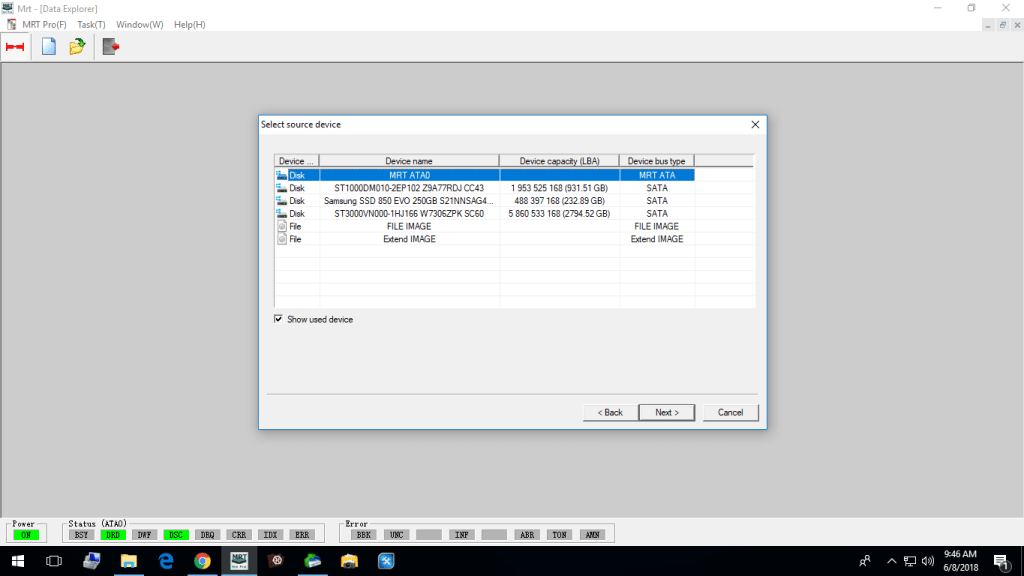Click the disk icon of Samsung SSD row
This screenshot has height=576, width=1024.
tap(281, 201)
